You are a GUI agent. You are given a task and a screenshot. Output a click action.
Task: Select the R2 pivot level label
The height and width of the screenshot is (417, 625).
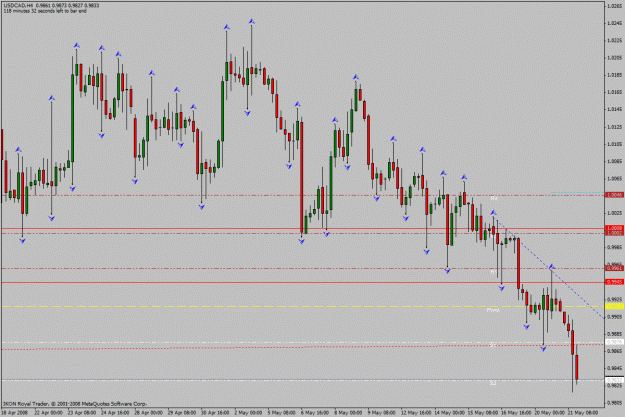coord(493,198)
